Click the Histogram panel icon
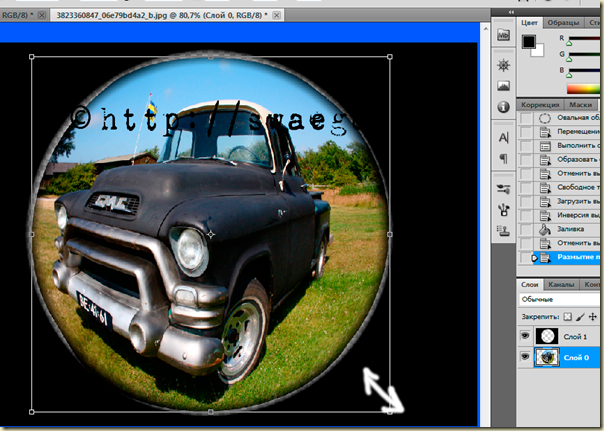604x431 pixels. [x=502, y=85]
